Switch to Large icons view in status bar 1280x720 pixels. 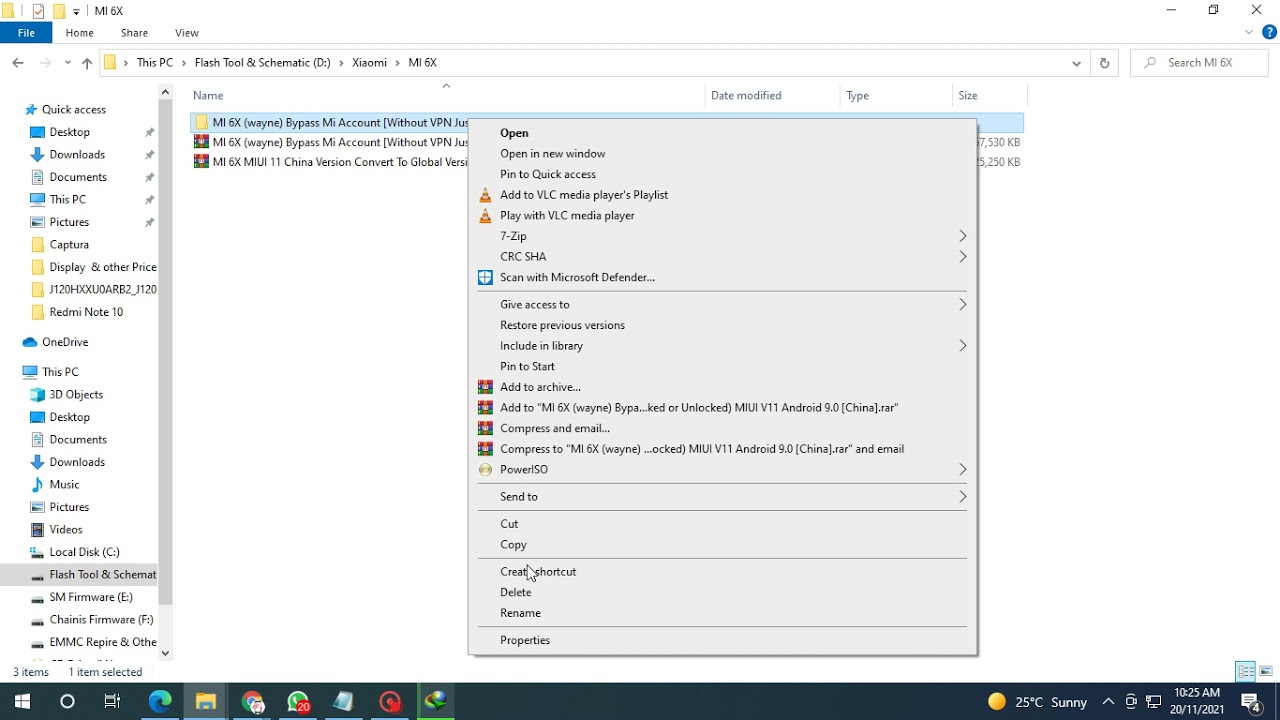[1266, 672]
